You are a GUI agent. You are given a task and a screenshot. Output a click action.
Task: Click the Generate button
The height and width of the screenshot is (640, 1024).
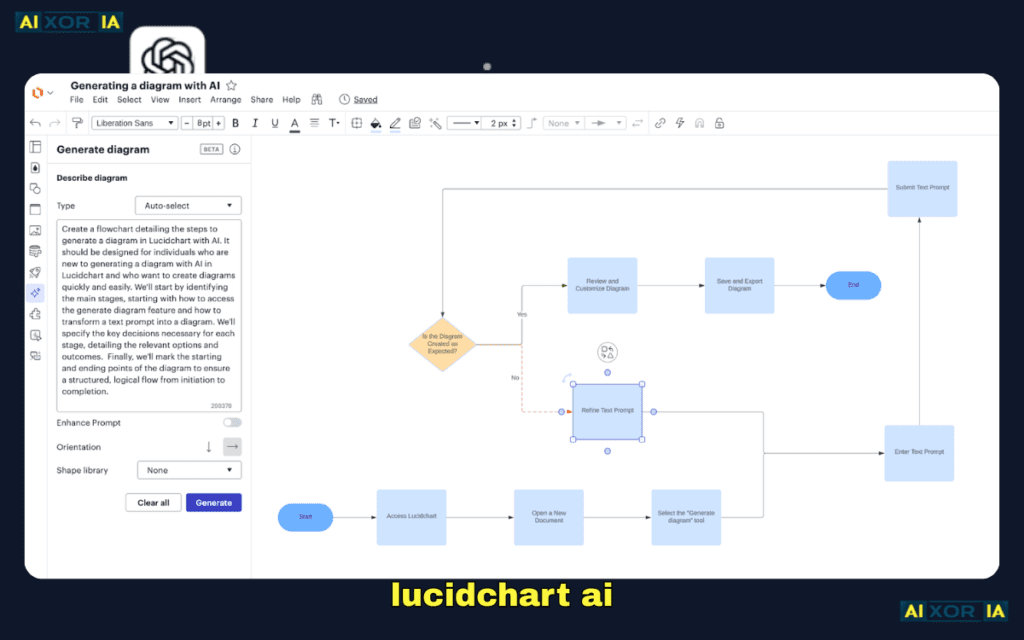tap(213, 502)
